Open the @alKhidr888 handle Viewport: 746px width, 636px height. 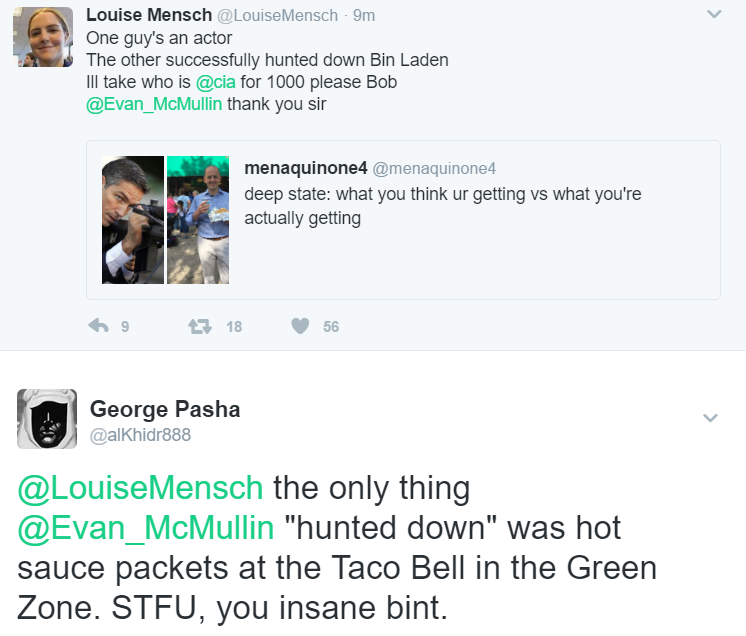(x=140, y=435)
